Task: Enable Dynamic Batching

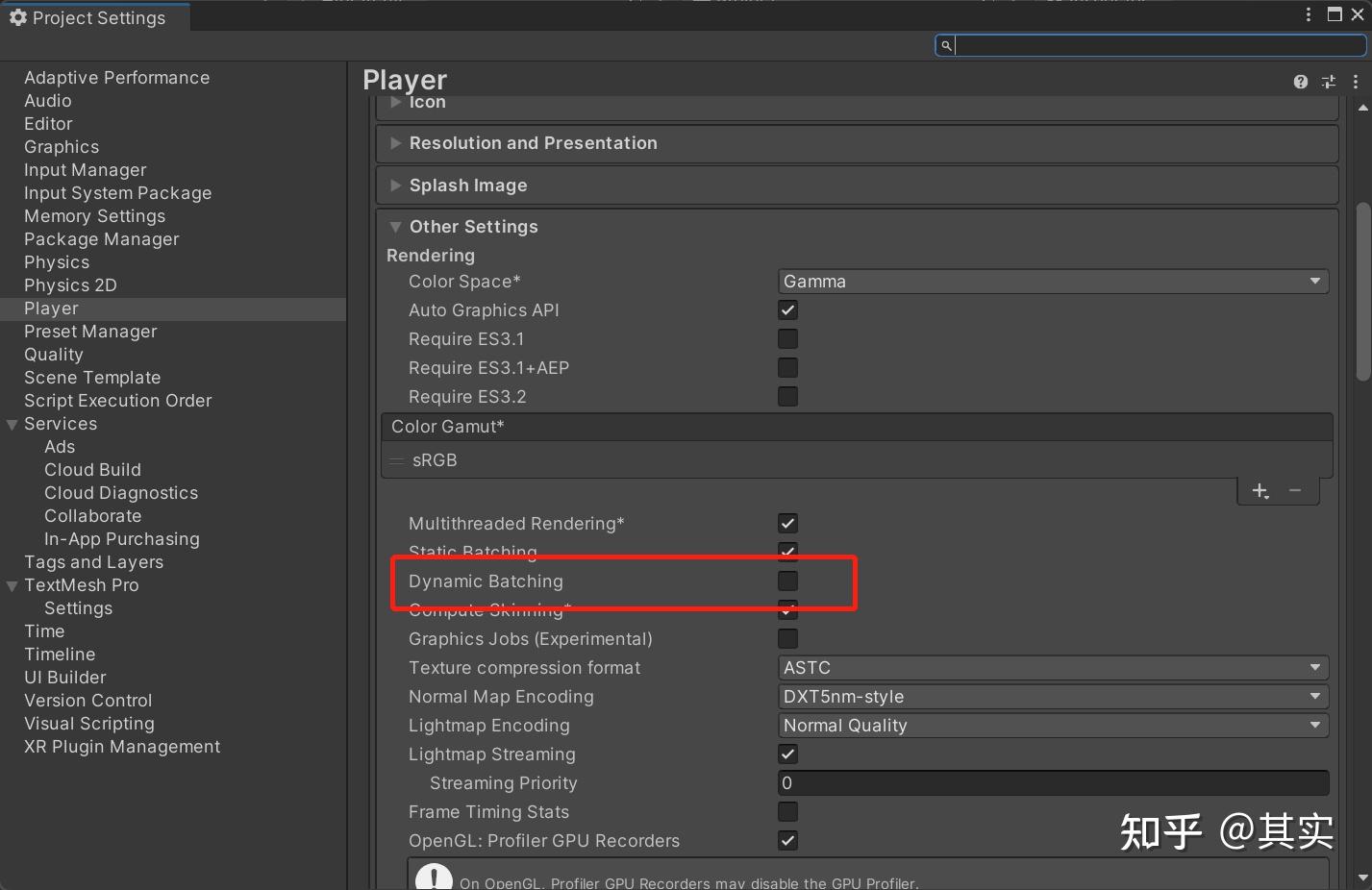Action: (786, 581)
